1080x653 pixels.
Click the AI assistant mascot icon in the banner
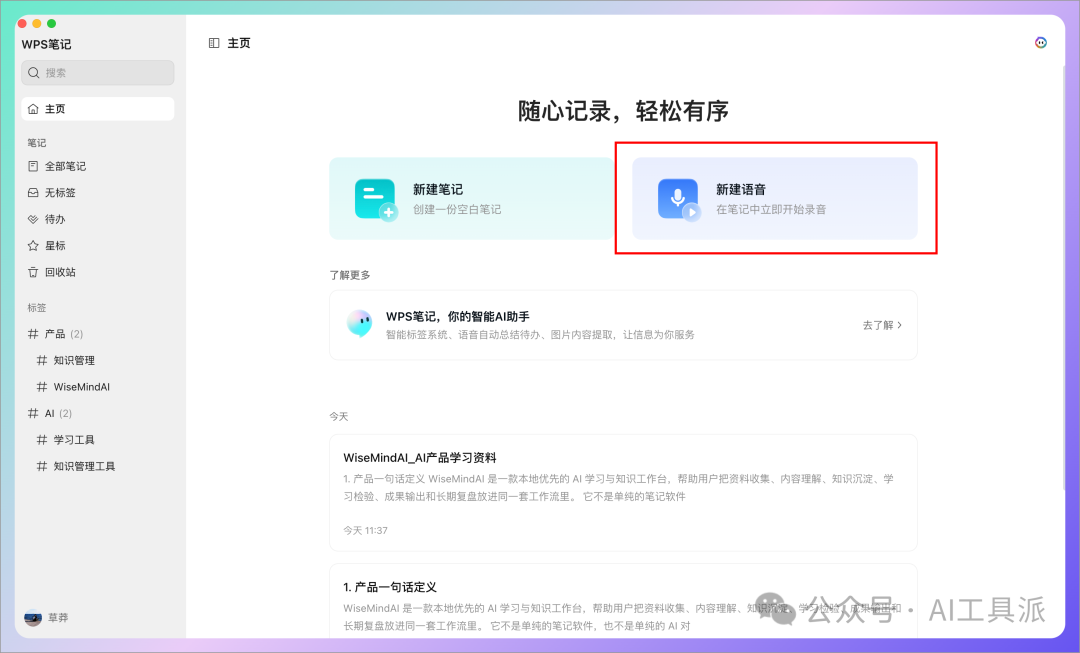coord(360,323)
